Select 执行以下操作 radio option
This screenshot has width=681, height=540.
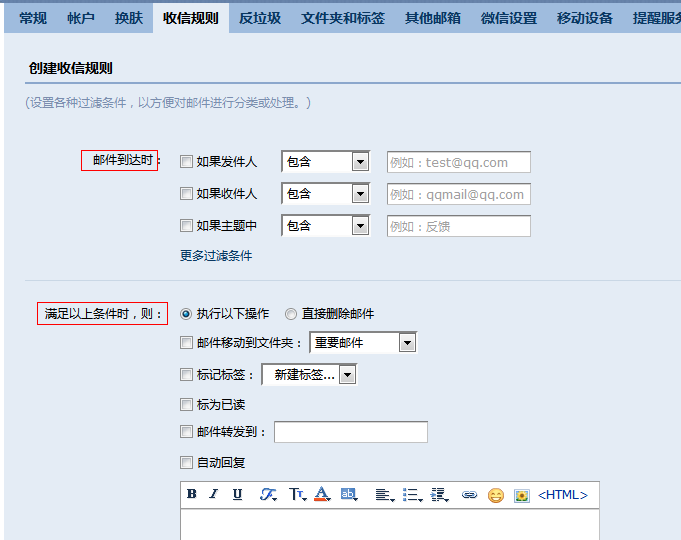click(x=186, y=314)
